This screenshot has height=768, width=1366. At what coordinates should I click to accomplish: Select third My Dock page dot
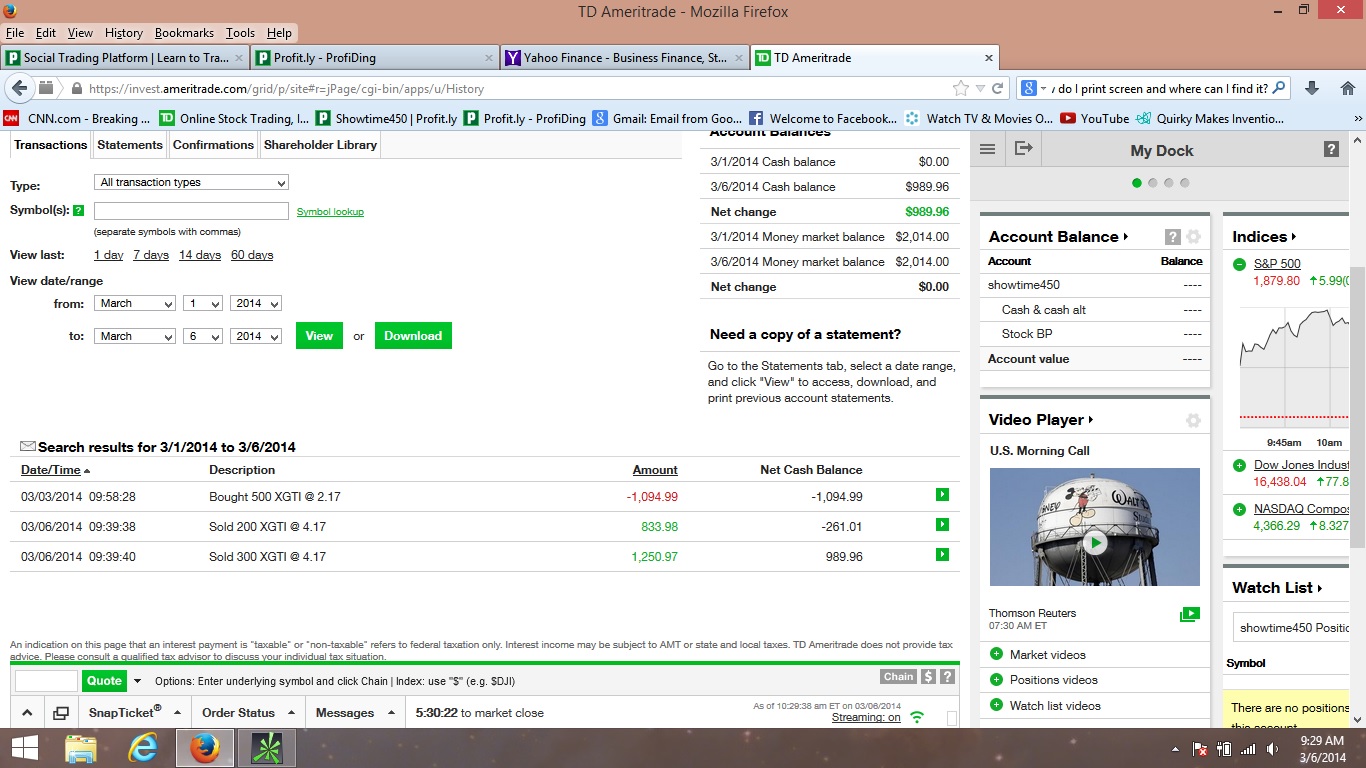(x=1169, y=183)
